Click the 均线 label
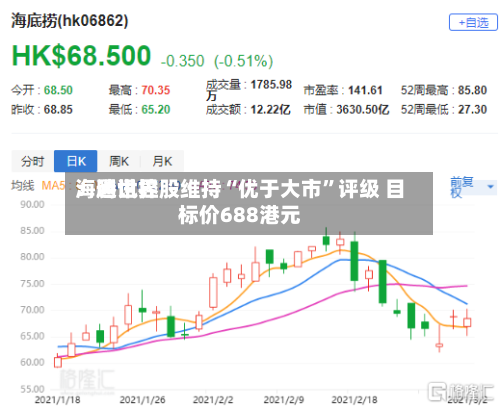This screenshot has height=408, width=500. point(23,185)
